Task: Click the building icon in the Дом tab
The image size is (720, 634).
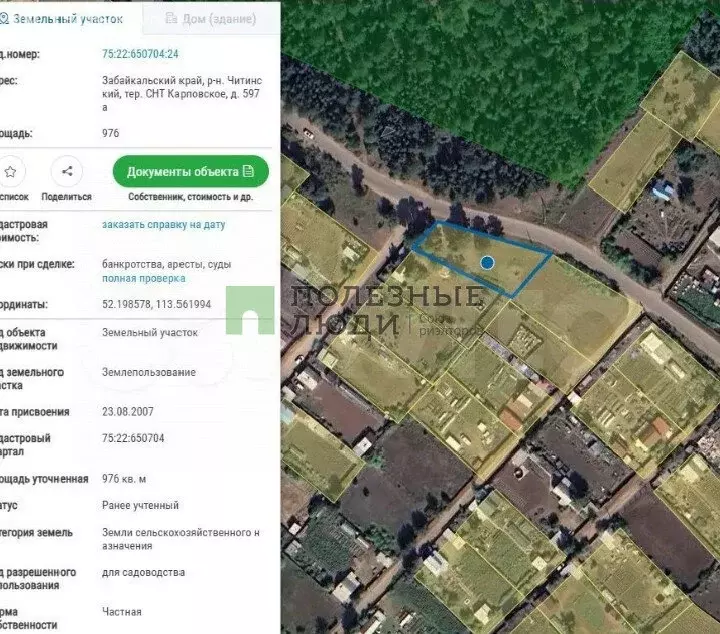Action: click(171, 18)
